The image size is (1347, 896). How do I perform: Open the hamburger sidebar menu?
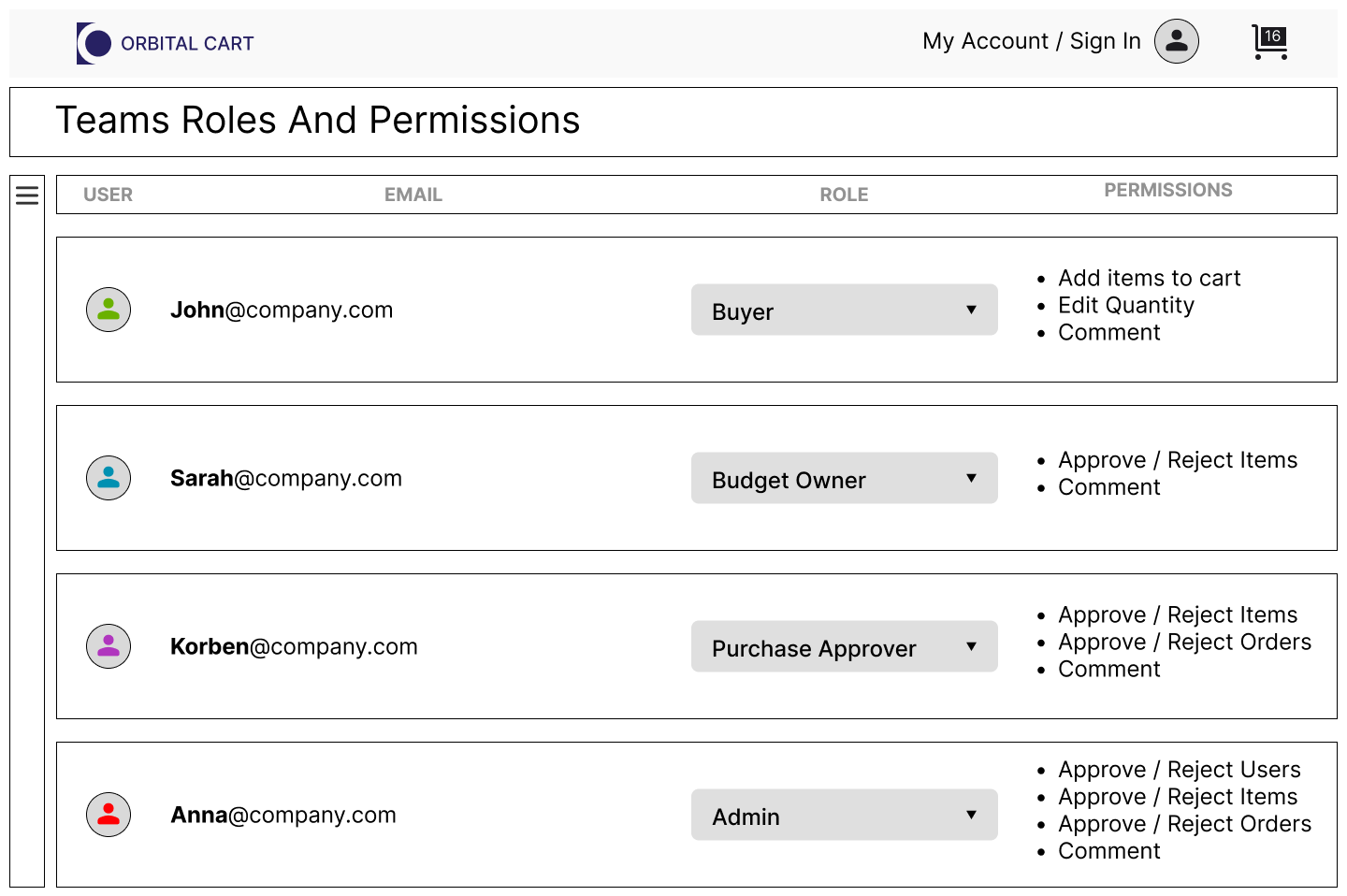pos(27,195)
